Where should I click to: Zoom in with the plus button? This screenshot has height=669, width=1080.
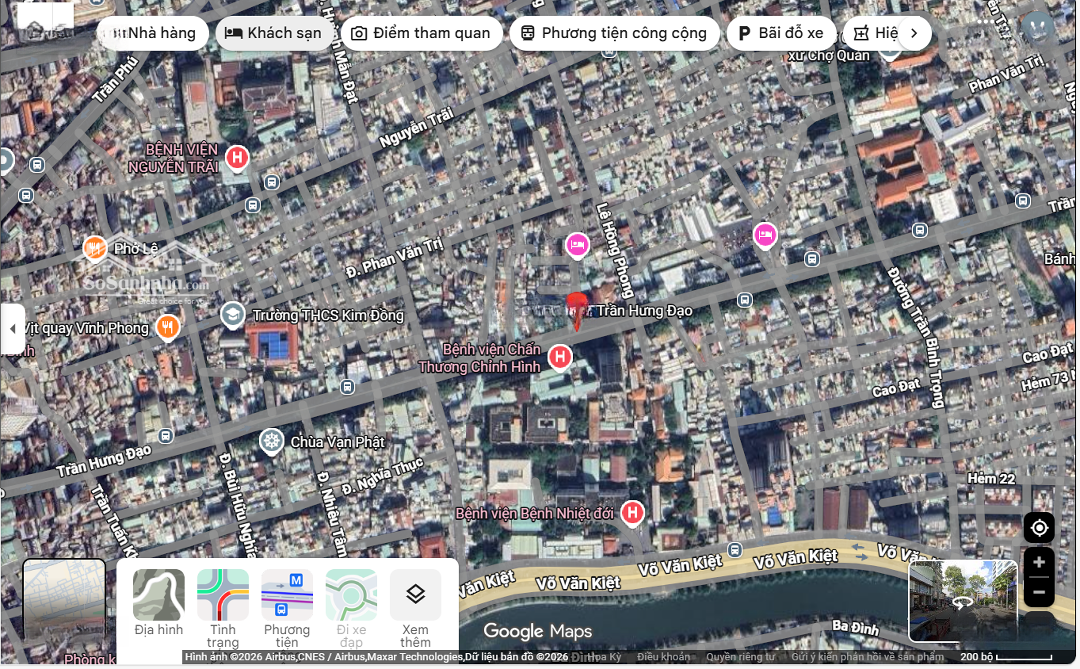pos(1039,563)
